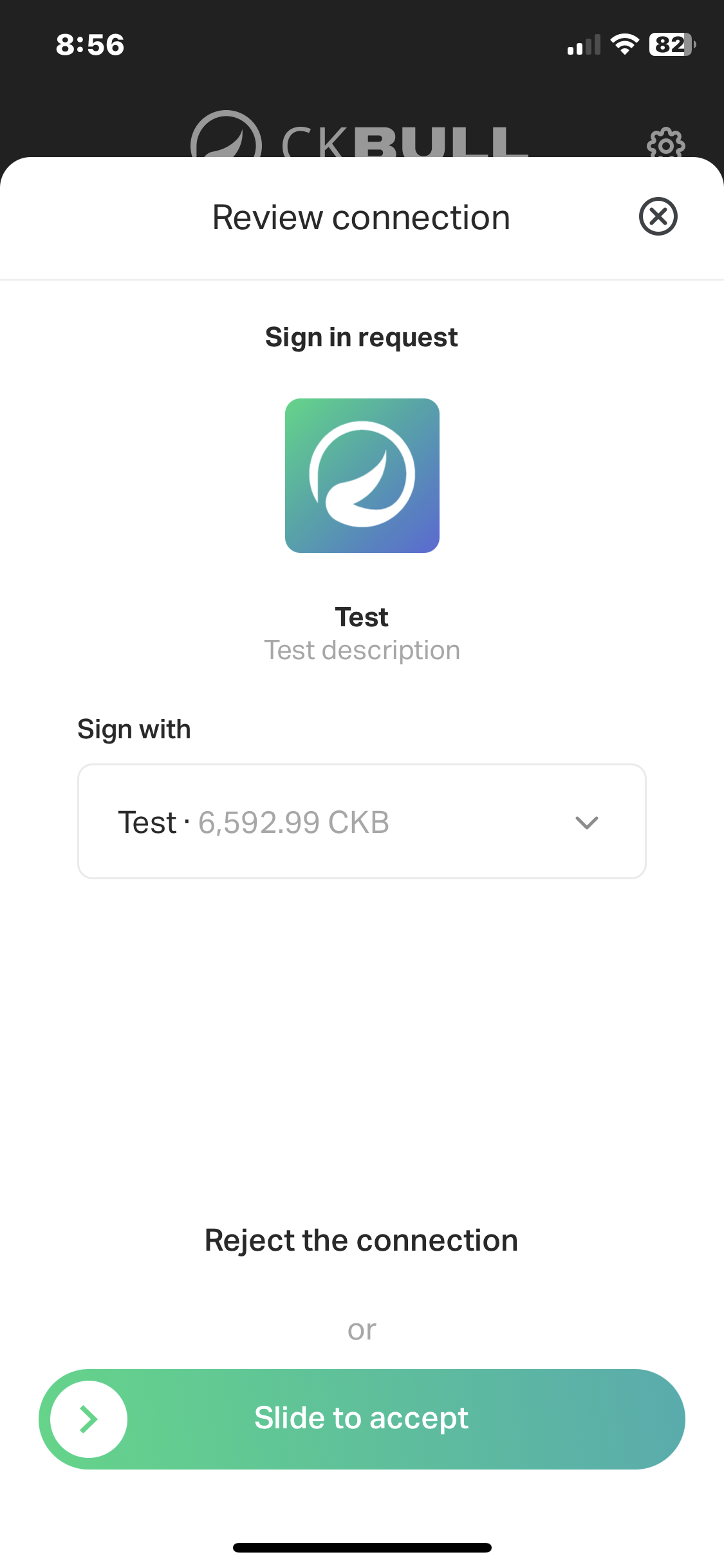Tap the CKBull circular leaf logo in header
This screenshot has width=724, height=1568.
tap(226, 138)
